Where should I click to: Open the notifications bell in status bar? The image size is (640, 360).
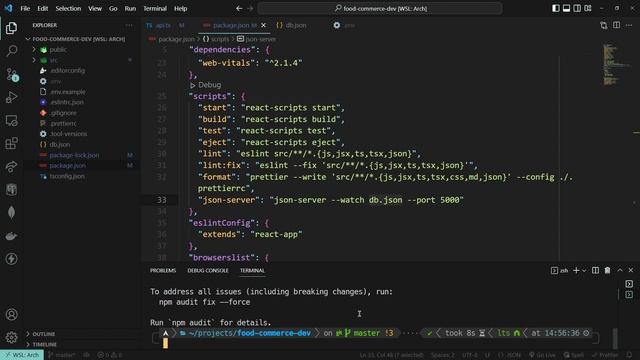coord(629,355)
